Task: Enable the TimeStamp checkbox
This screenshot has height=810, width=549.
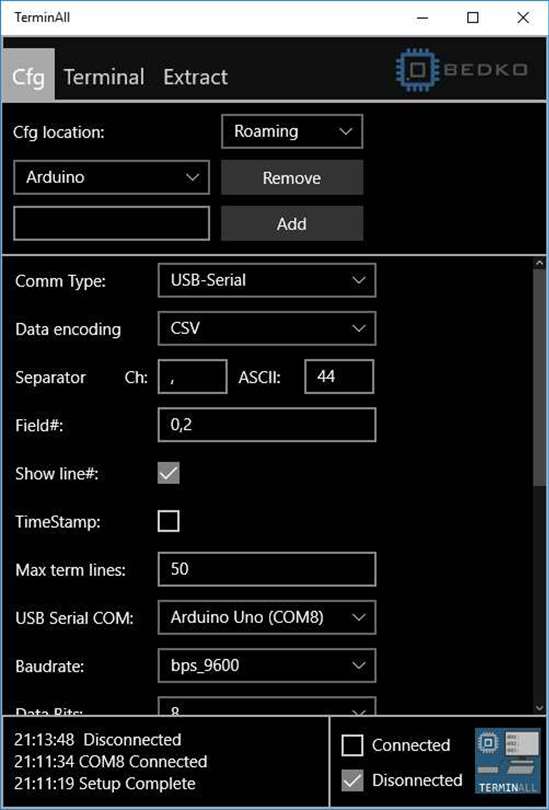Action: click(168, 521)
